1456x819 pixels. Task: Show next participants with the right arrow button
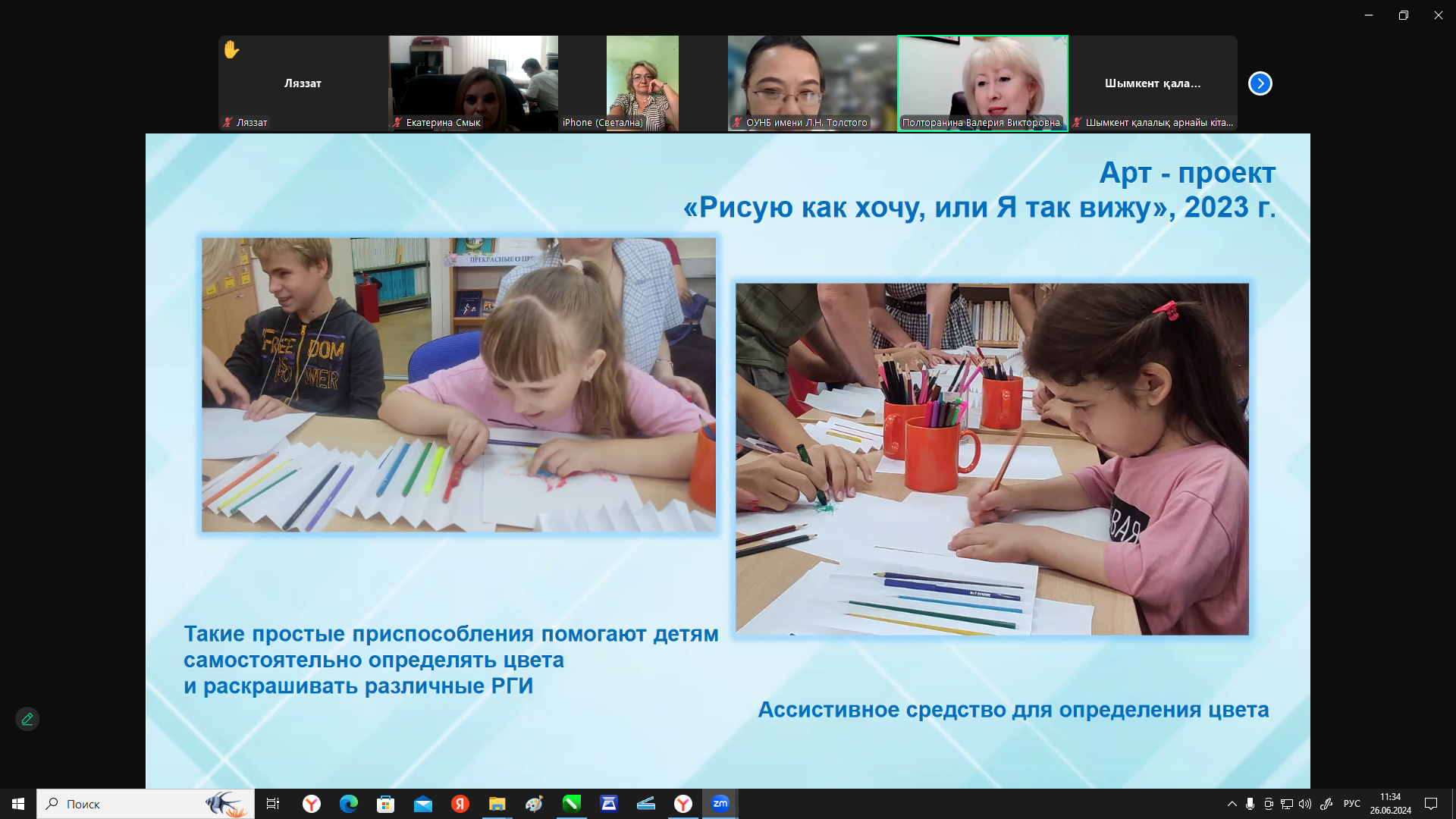[x=1260, y=83]
